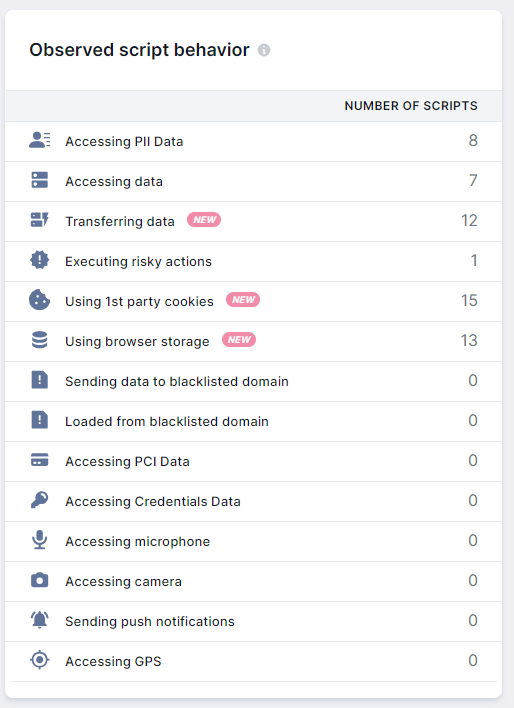Click the Accessing PII Data person icon
This screenshot has width=514, height=708.
click(x=40, y=140)
